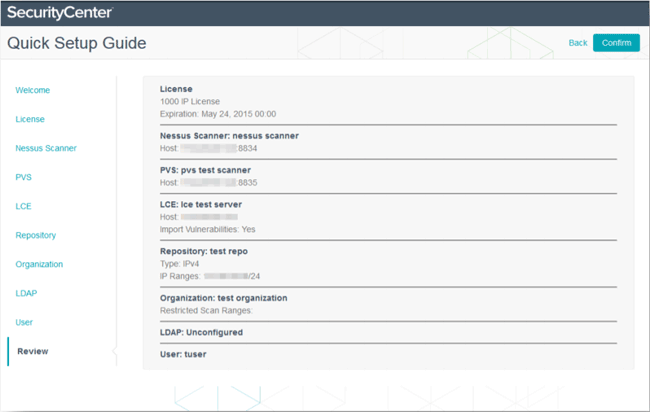Select the Review sidebar step
The height and width of the screenshot is (412, 650).
[33, 351]
